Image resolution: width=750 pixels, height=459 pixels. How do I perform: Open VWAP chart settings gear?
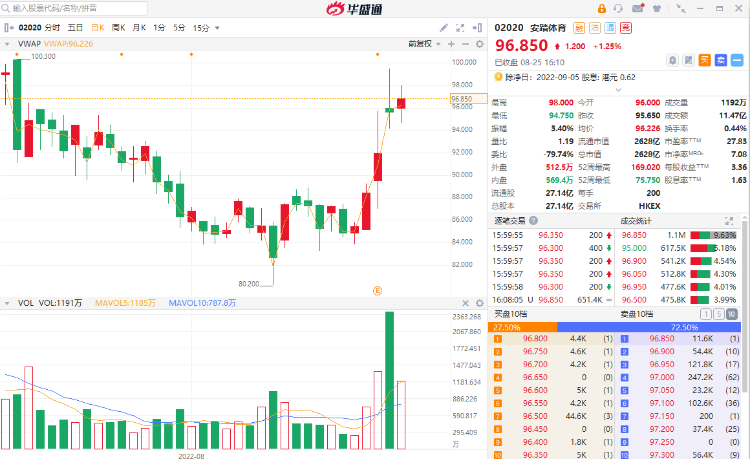480,44
